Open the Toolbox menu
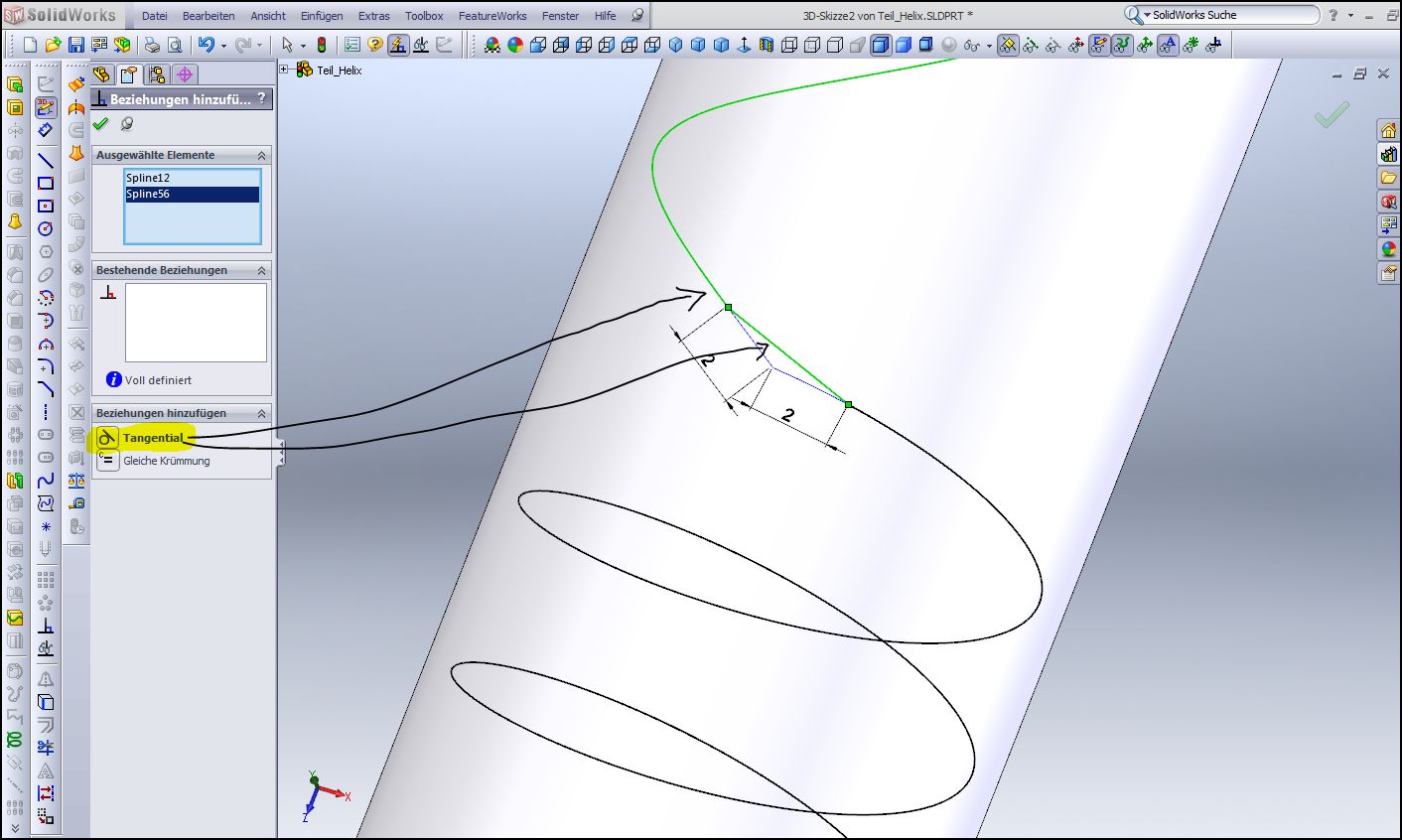1402x840 pixels. (x=424, y=16)
